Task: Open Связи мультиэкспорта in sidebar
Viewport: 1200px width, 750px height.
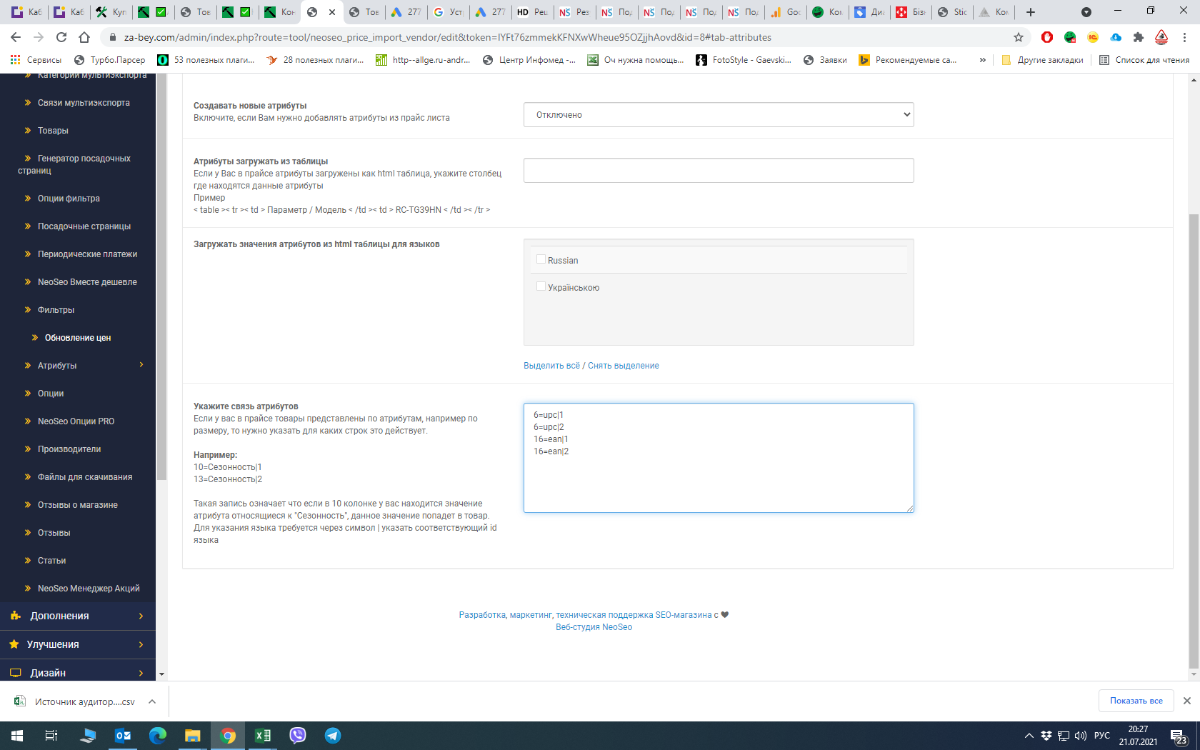Action: pyautogui.click(x=84, y=103)
